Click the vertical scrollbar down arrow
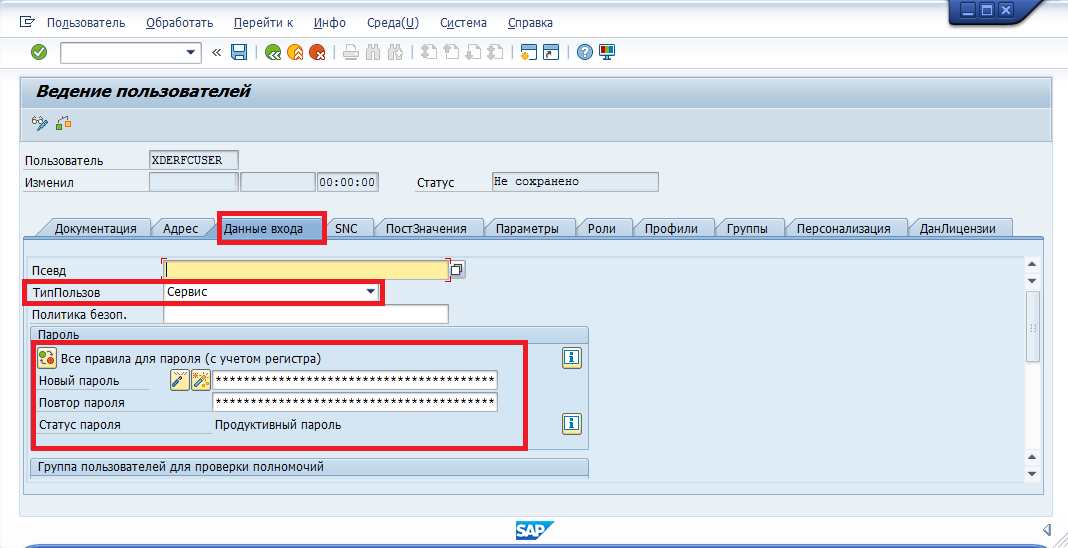 pyautogui.click(x=1032, y=472)
